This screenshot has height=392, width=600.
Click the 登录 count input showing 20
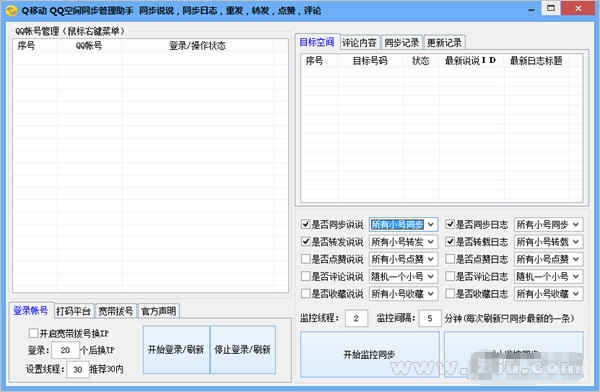65,350
